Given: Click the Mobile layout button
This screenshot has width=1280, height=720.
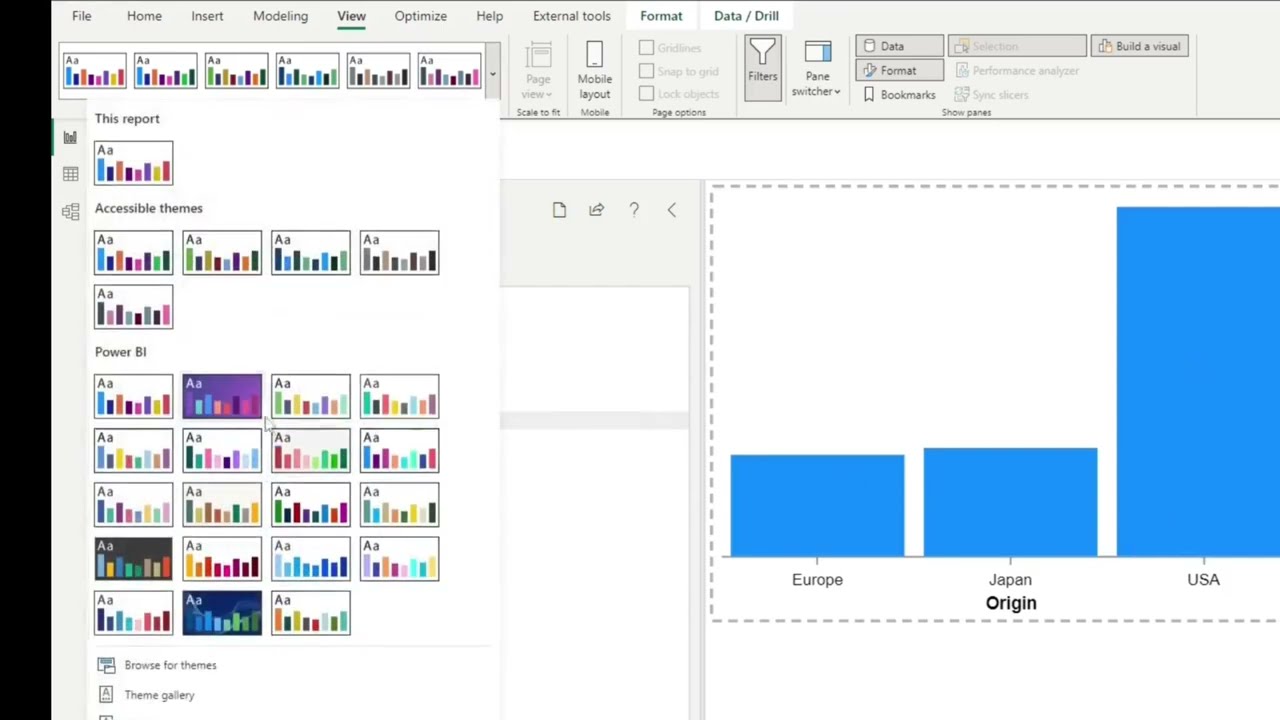Looking at the screenshot, I should click(594, 70).
